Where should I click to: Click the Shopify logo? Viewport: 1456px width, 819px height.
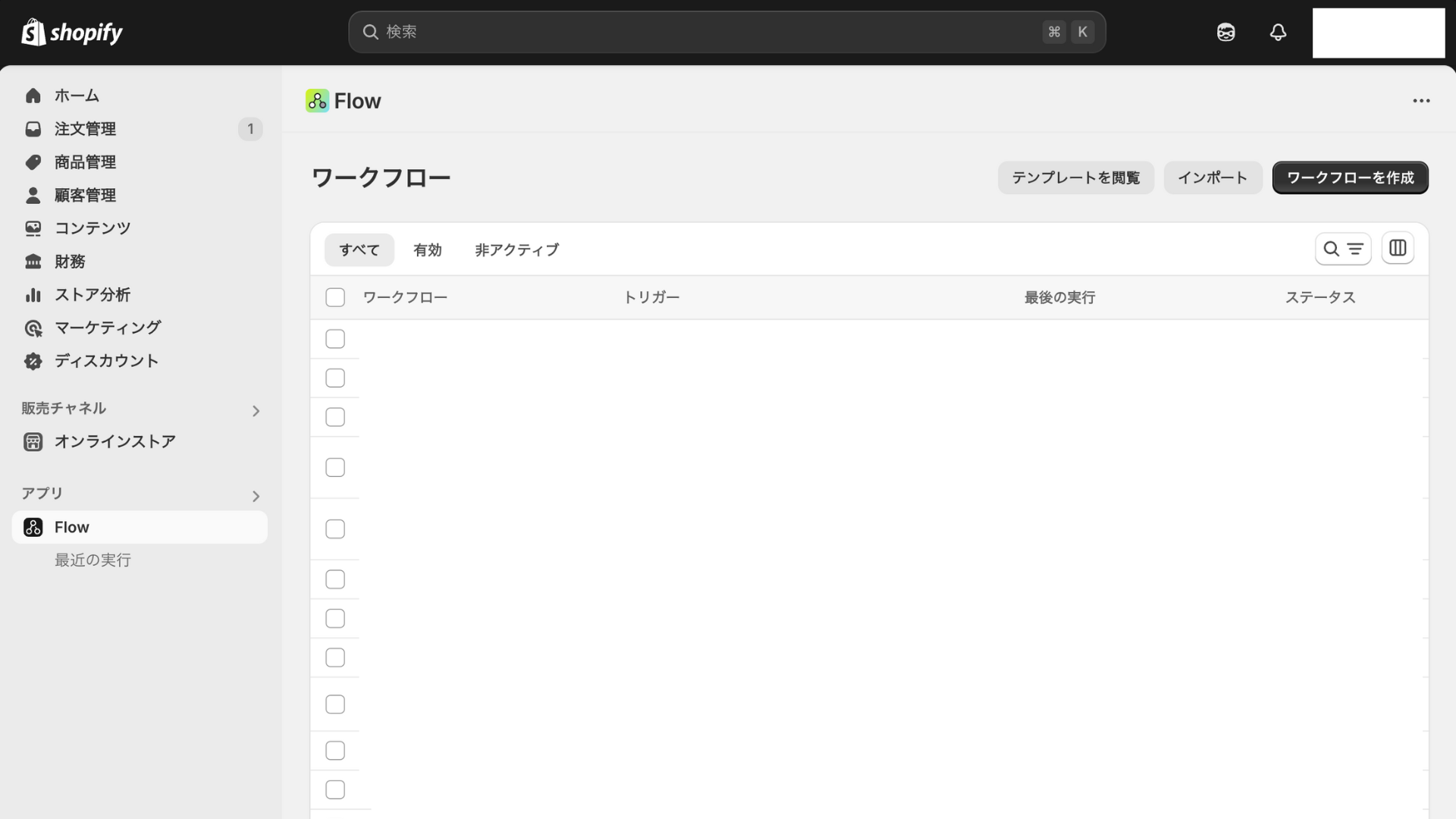point(72,32)
